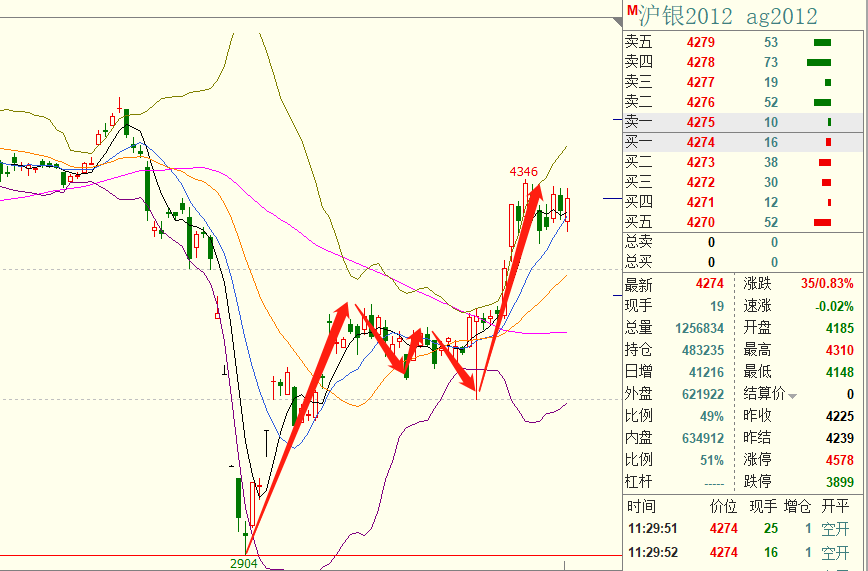868x571 pixels.
Task: Click 空开 in the 11:29:51 trade row
Action: pos(835,529)
